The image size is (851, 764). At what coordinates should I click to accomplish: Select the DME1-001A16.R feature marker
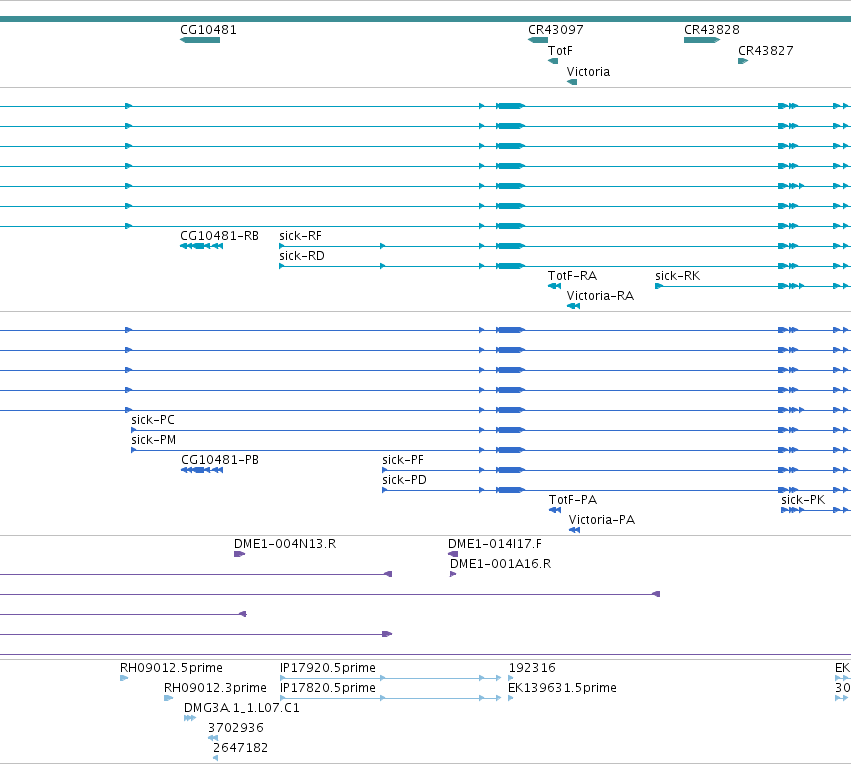click(453, 574)
